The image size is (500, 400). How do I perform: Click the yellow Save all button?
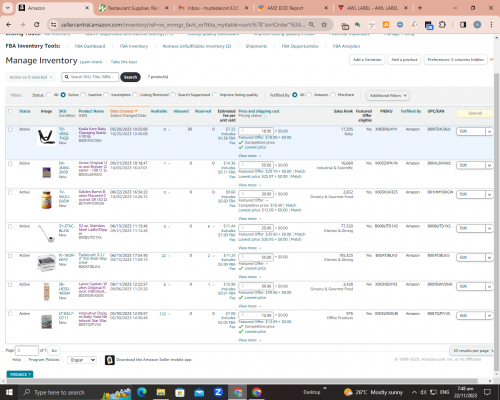click(475, 113)
